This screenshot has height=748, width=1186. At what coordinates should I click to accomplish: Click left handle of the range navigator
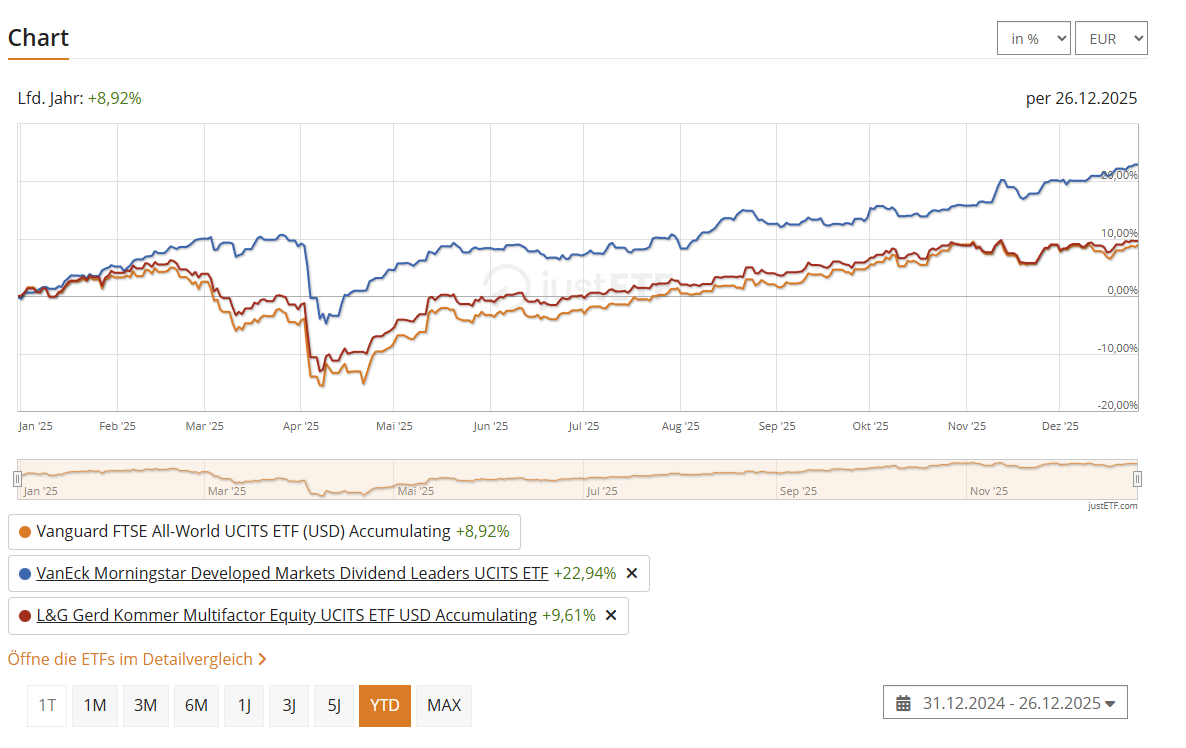click(x=17, y=480)
